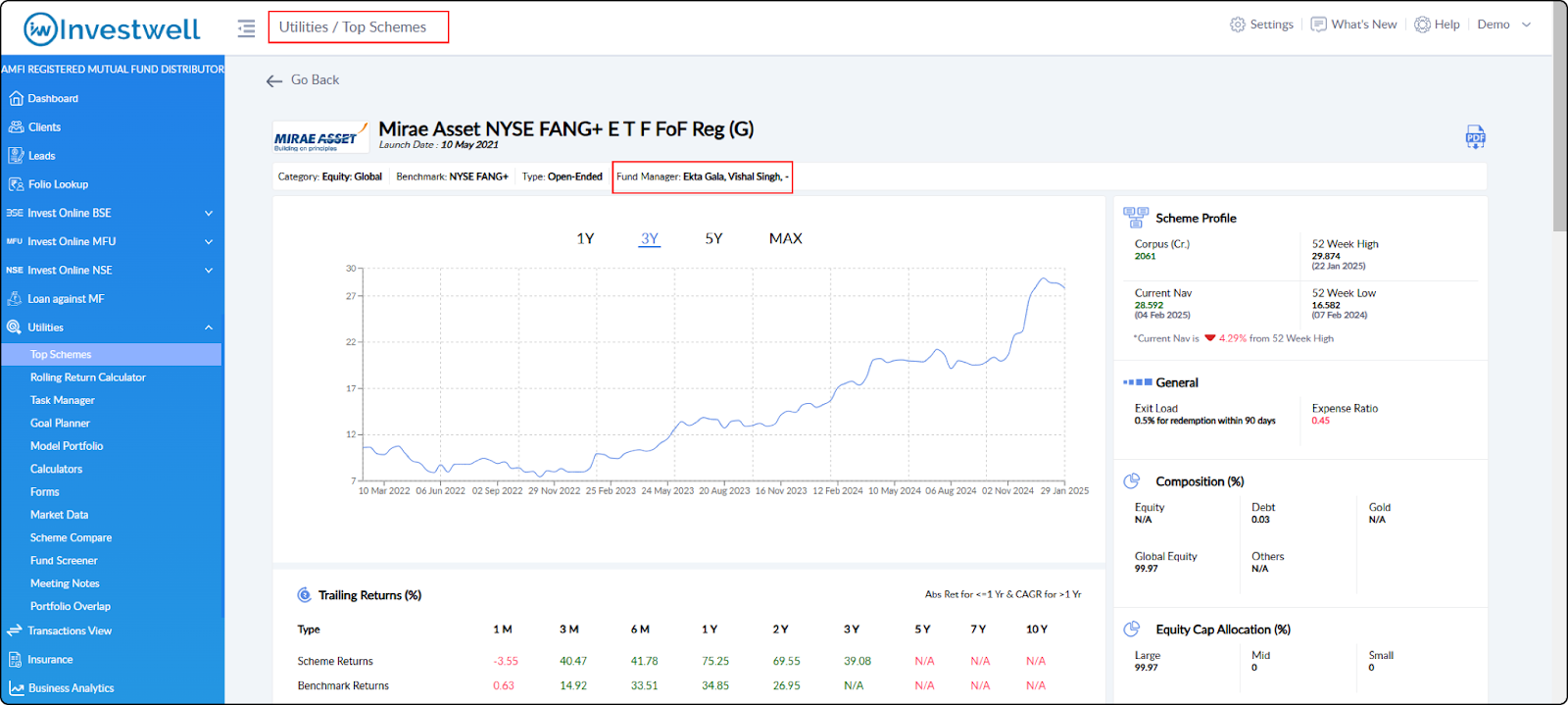This screenshot has height=705, width=1568.
Task: Open the Transactions View icon
Action: point(15,630)
